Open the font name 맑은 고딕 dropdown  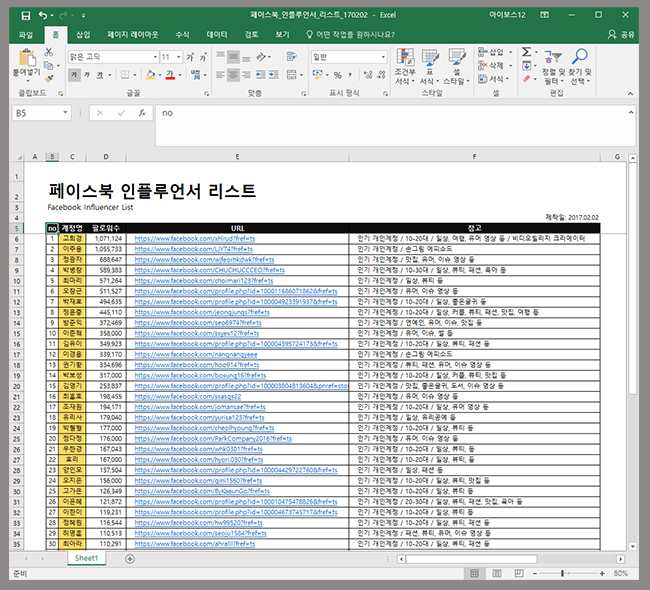pos(155,57)
